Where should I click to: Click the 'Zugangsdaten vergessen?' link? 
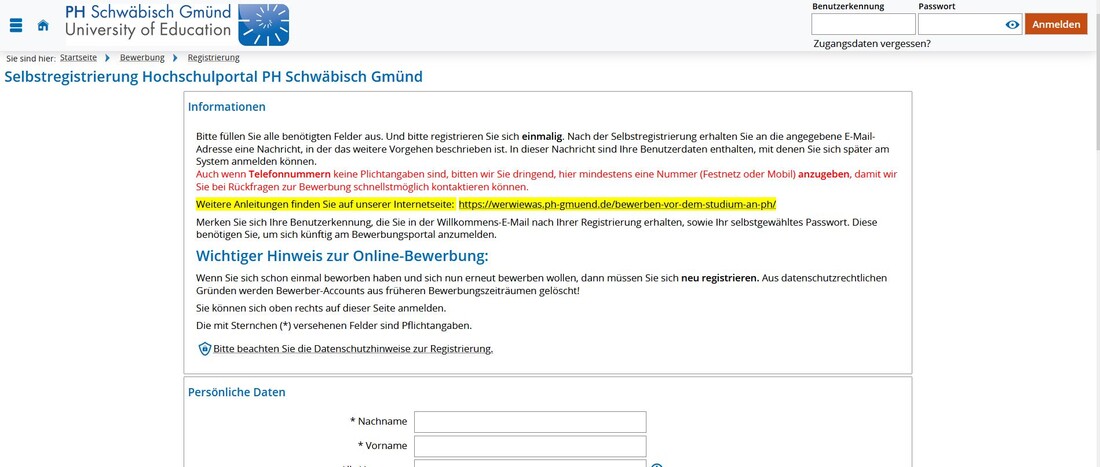pos(871,44)
